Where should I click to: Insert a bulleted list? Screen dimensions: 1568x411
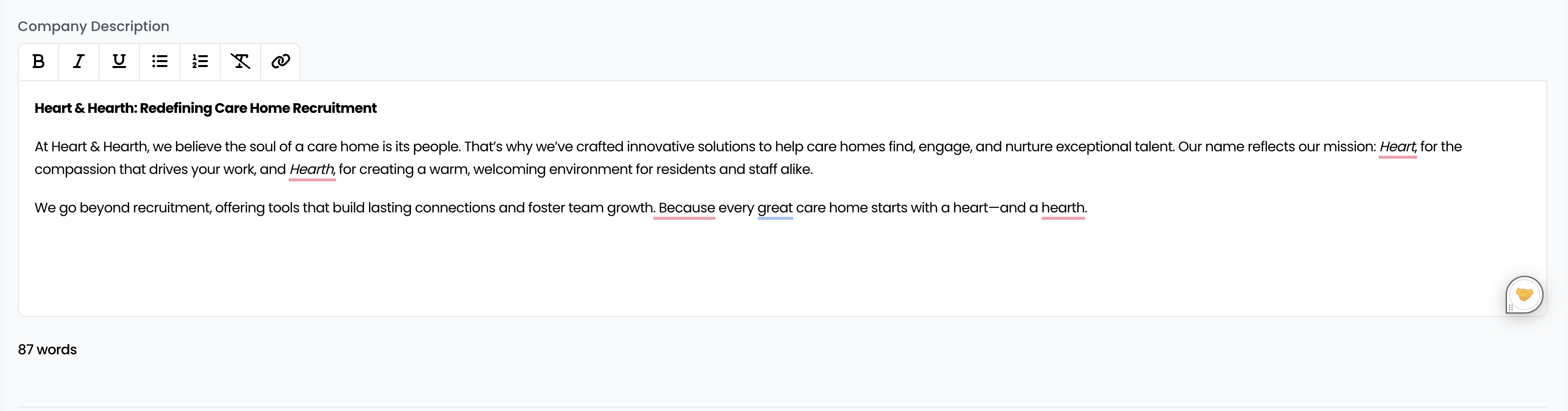tap(160, 62)
